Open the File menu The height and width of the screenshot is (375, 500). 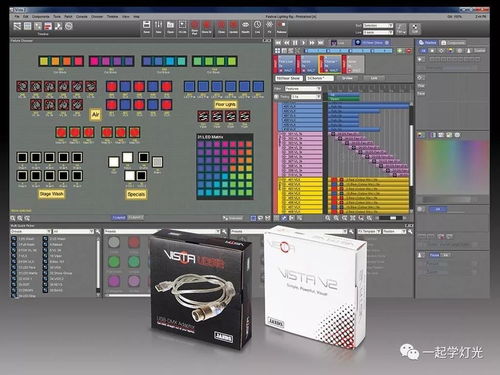pos(17,16)
